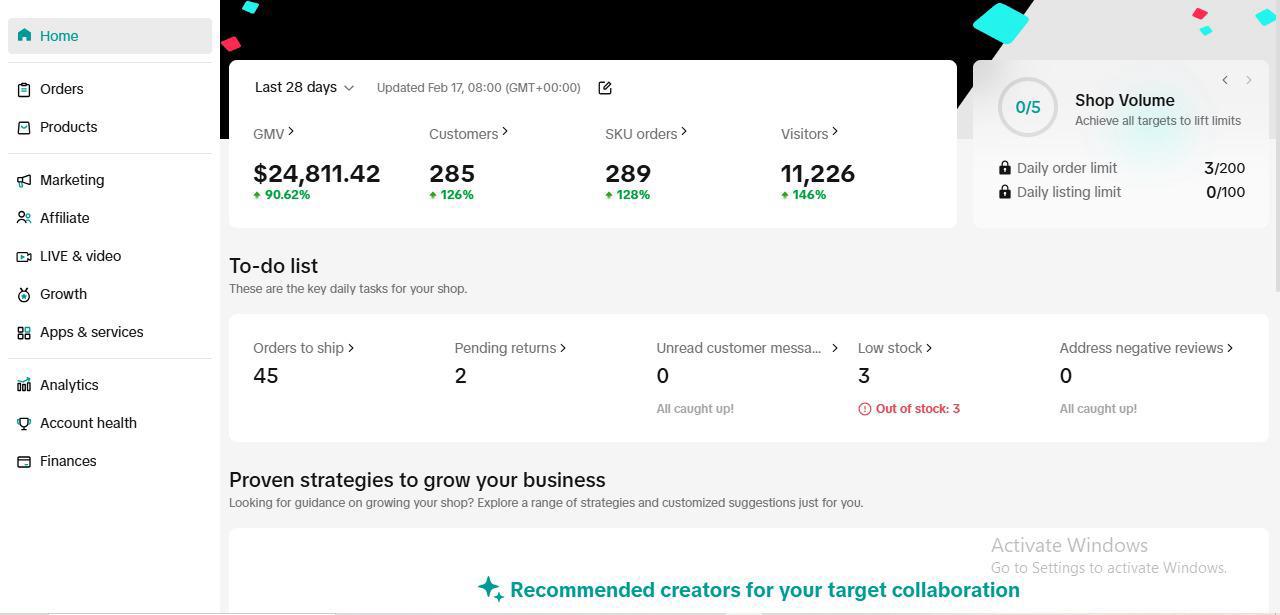Click the edit metrics pencil icon

coord(605,88)
